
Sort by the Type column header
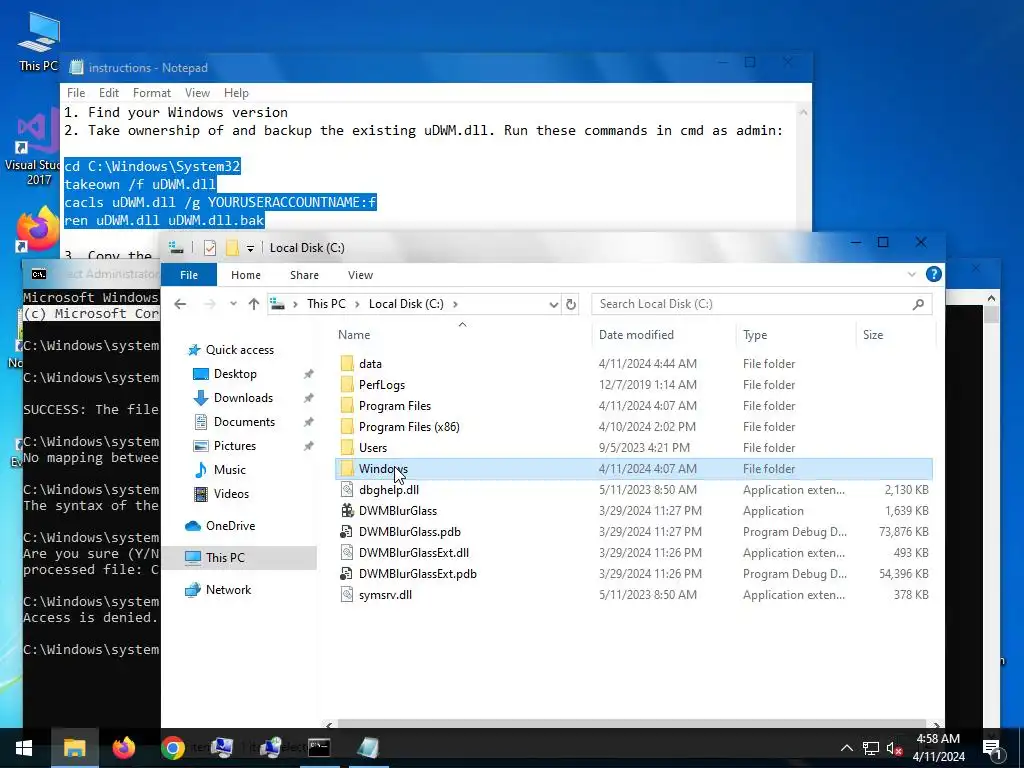click(x=755, y=334)
